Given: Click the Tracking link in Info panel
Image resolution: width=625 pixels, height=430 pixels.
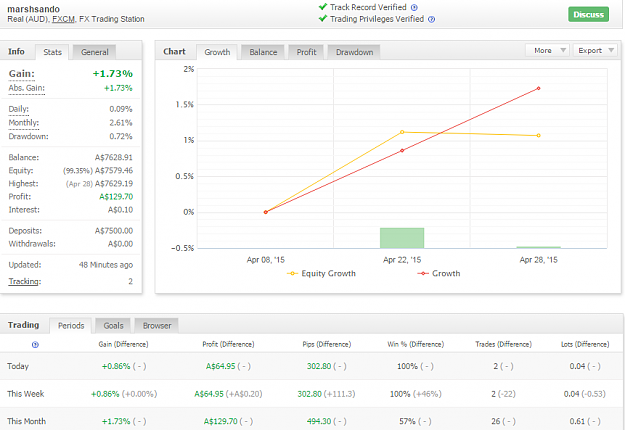Looking at the screenshot, I should (25, 281).
